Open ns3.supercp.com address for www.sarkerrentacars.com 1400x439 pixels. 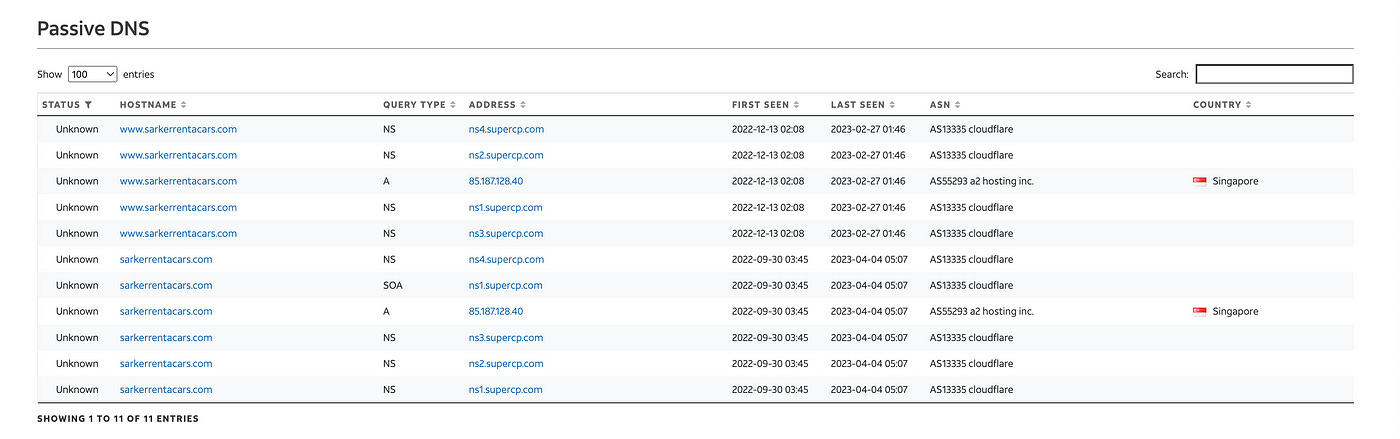506,233
